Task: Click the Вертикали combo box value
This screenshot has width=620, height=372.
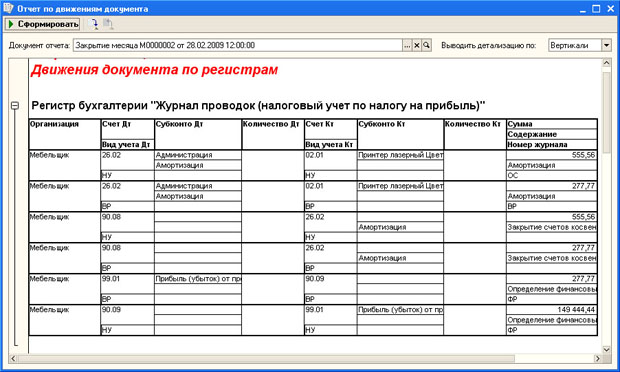Action: 575,45
